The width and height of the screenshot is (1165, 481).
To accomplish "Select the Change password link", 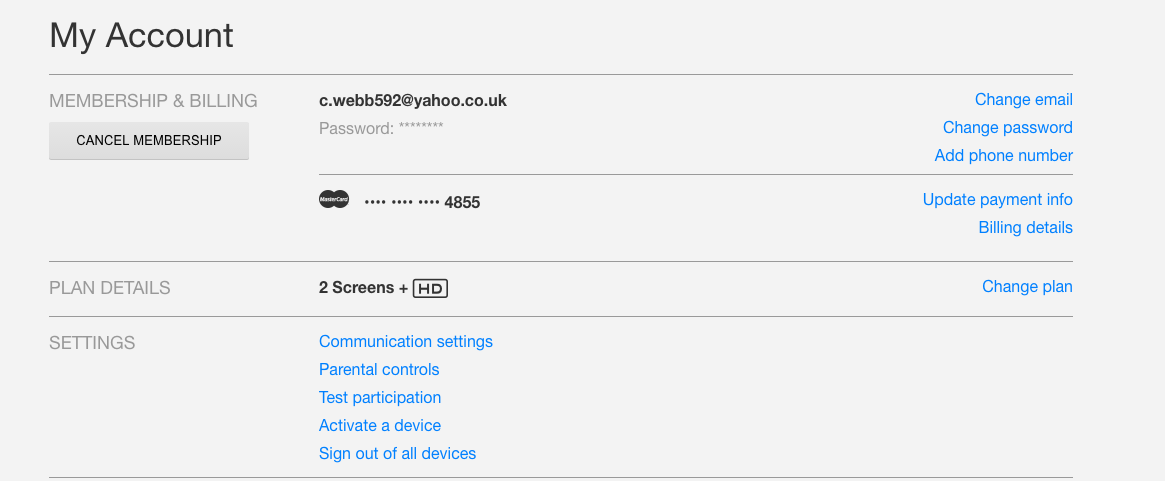I will tap(1007, 128).
